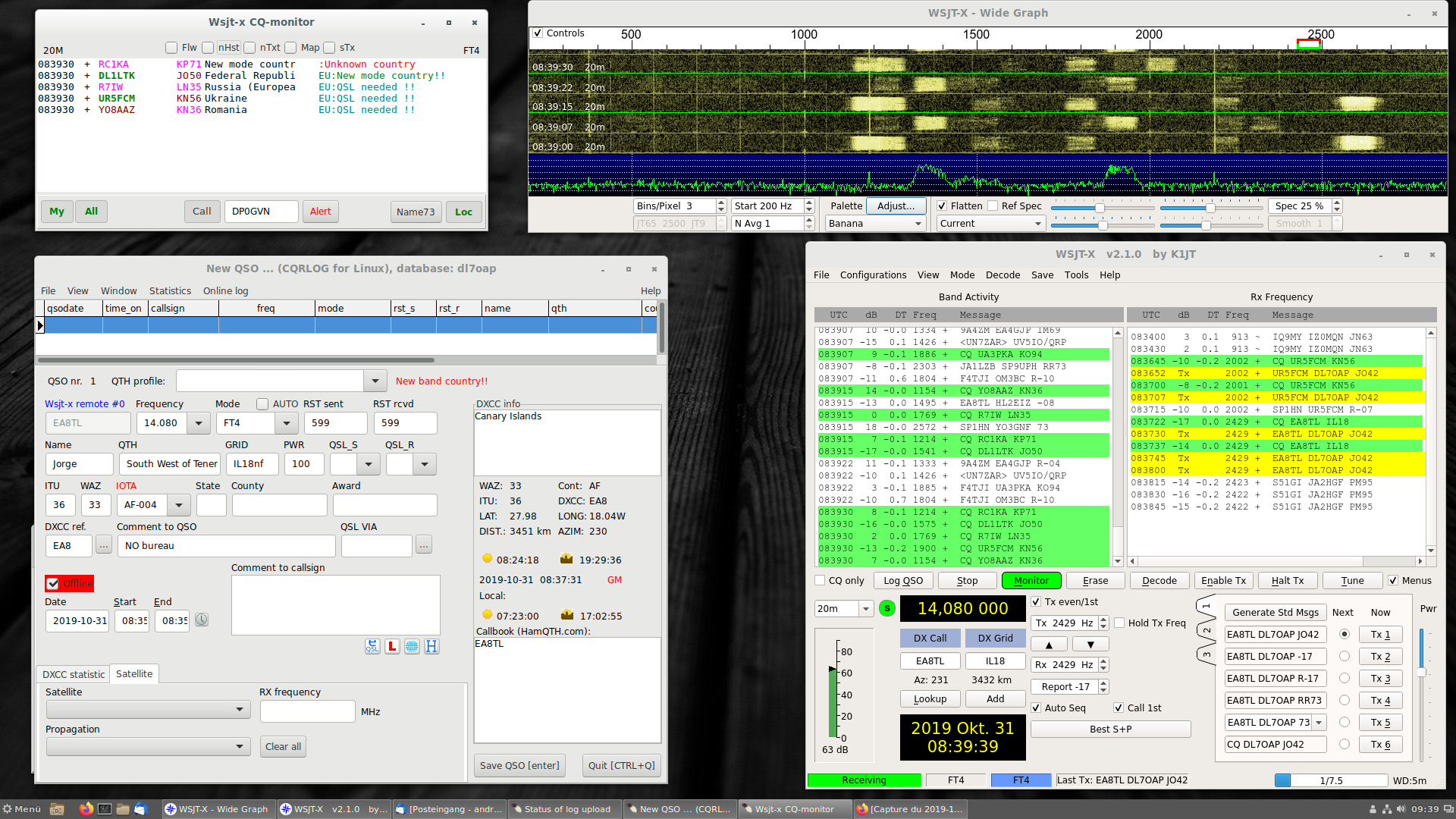This screenshot has height=819, width=1456.
Task: Open eQSL lookup icon in CQRLOG
Action: pyautogui.click(x=372, y=646)
